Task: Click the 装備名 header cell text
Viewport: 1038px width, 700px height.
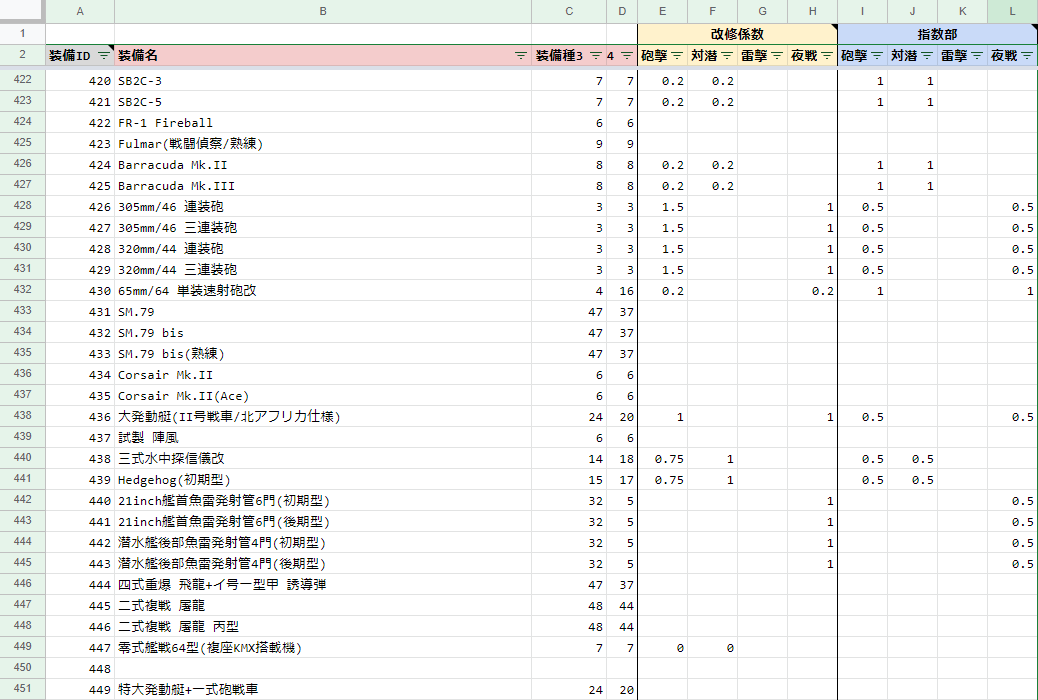Action: pos(138,56)
